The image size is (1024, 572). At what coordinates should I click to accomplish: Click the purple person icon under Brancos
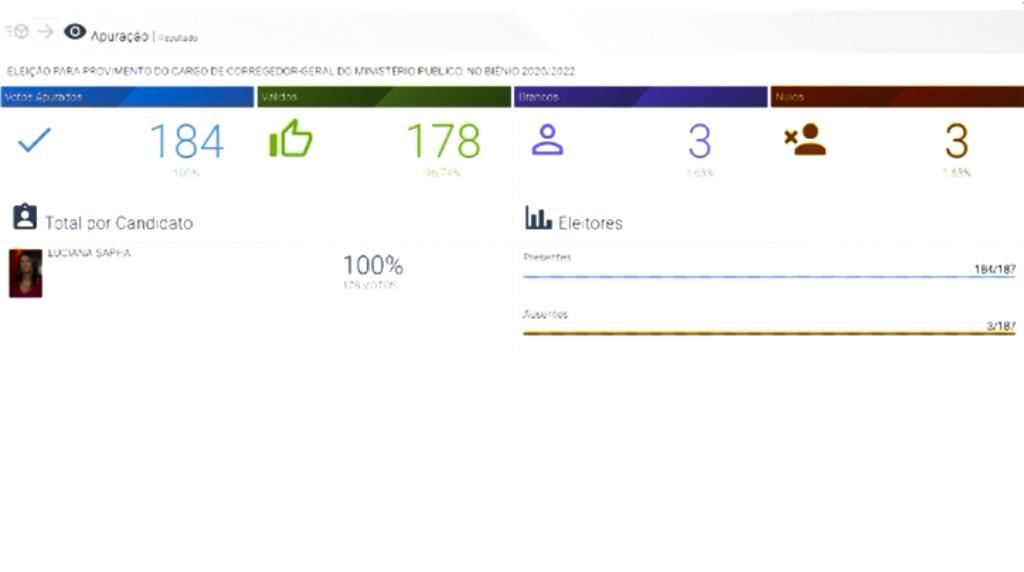coord(547,140)
